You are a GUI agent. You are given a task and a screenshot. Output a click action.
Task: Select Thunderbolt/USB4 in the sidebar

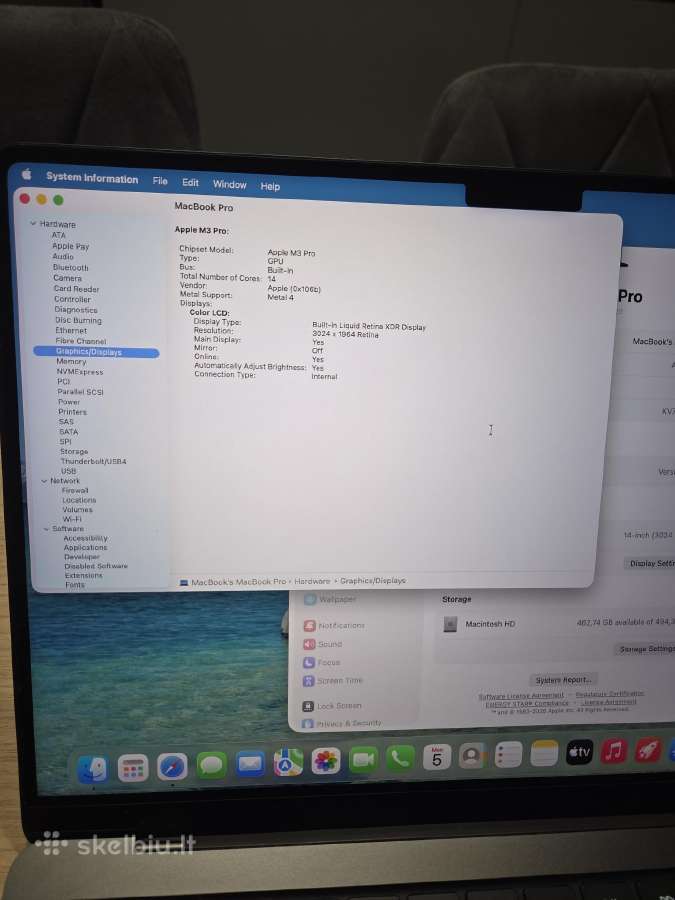click(94, 461)
